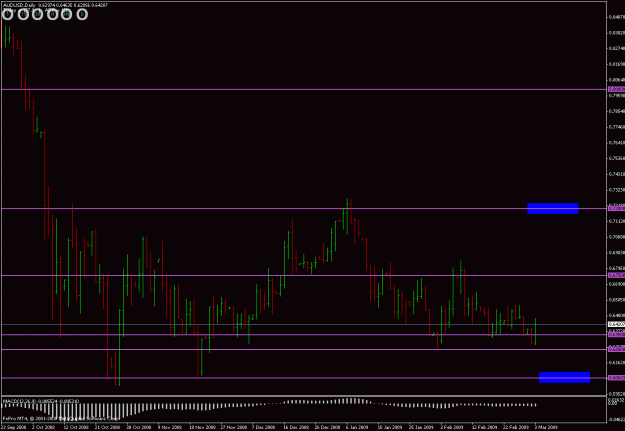
Task: Click the '28 Oct 2008' date label
Action: pyautogui.click(x=139, y=427)
